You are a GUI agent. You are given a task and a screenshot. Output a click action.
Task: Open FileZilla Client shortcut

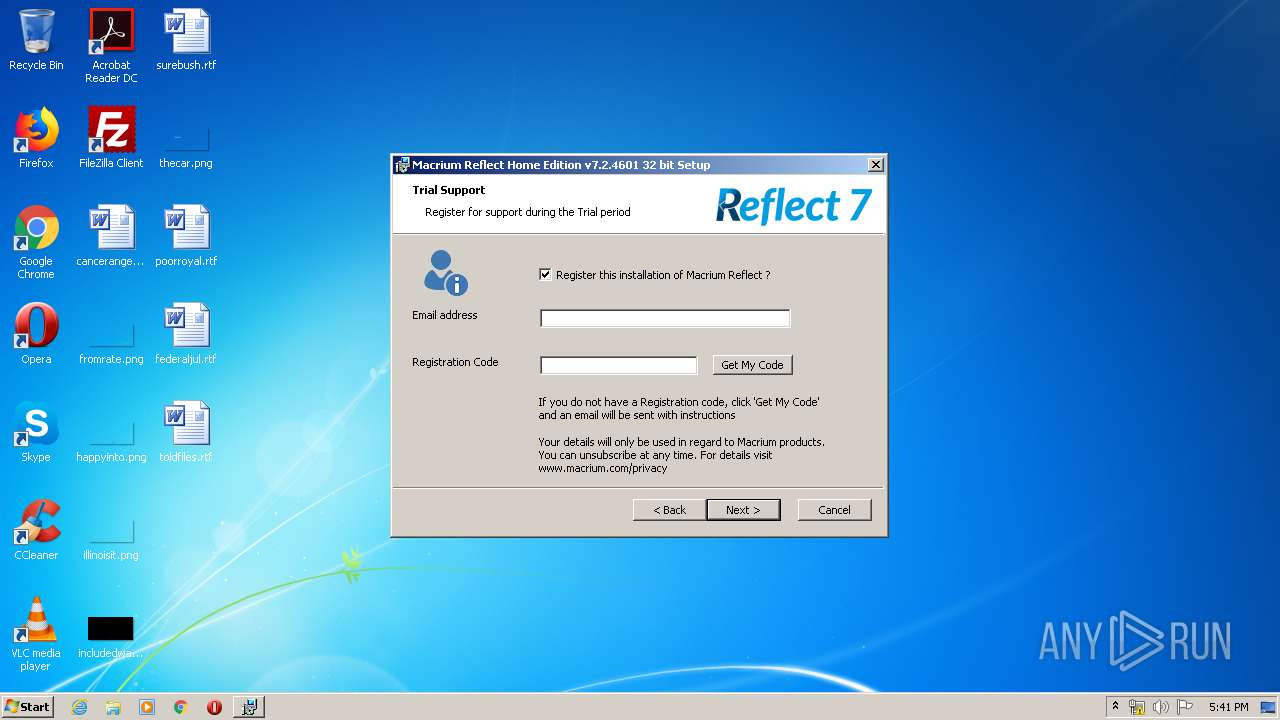(111, 138)
